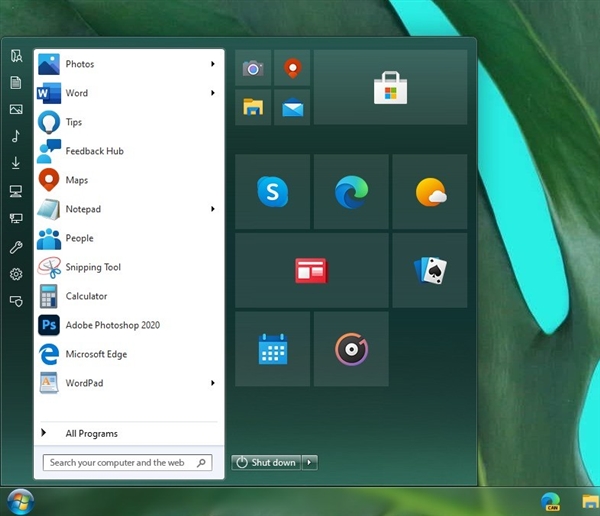
Task: Open the new Edge browser tile
Action: (351, 191)
